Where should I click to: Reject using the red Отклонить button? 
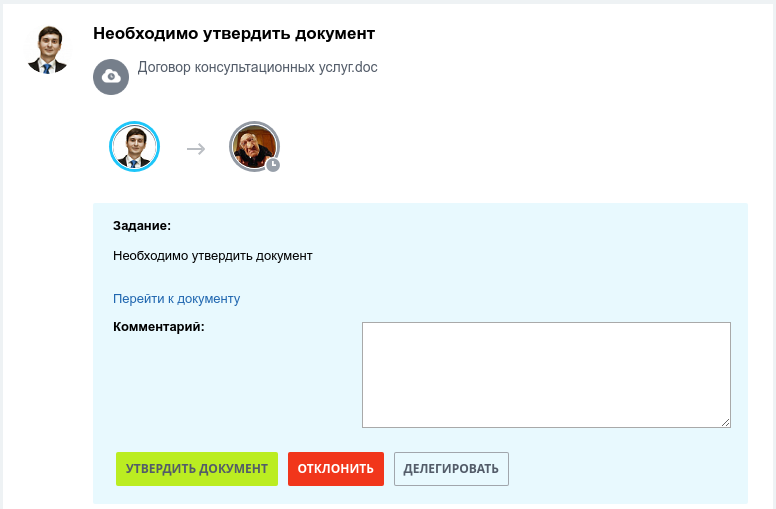(336, 468)
